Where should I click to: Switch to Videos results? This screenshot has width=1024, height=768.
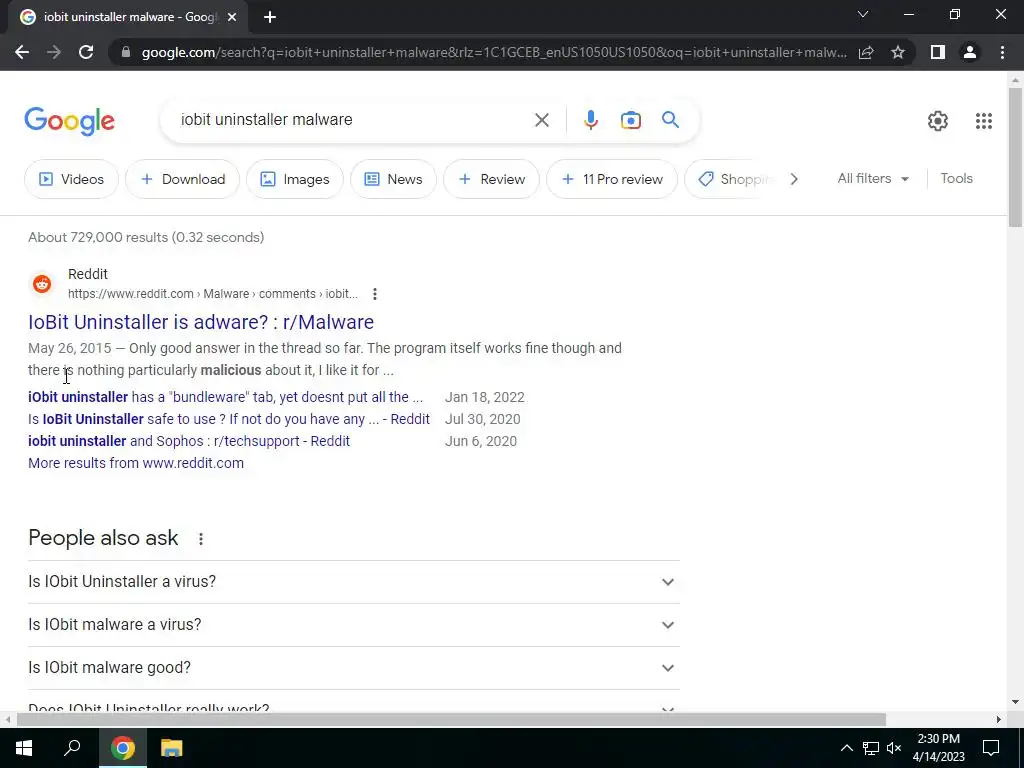coord(71,179)
